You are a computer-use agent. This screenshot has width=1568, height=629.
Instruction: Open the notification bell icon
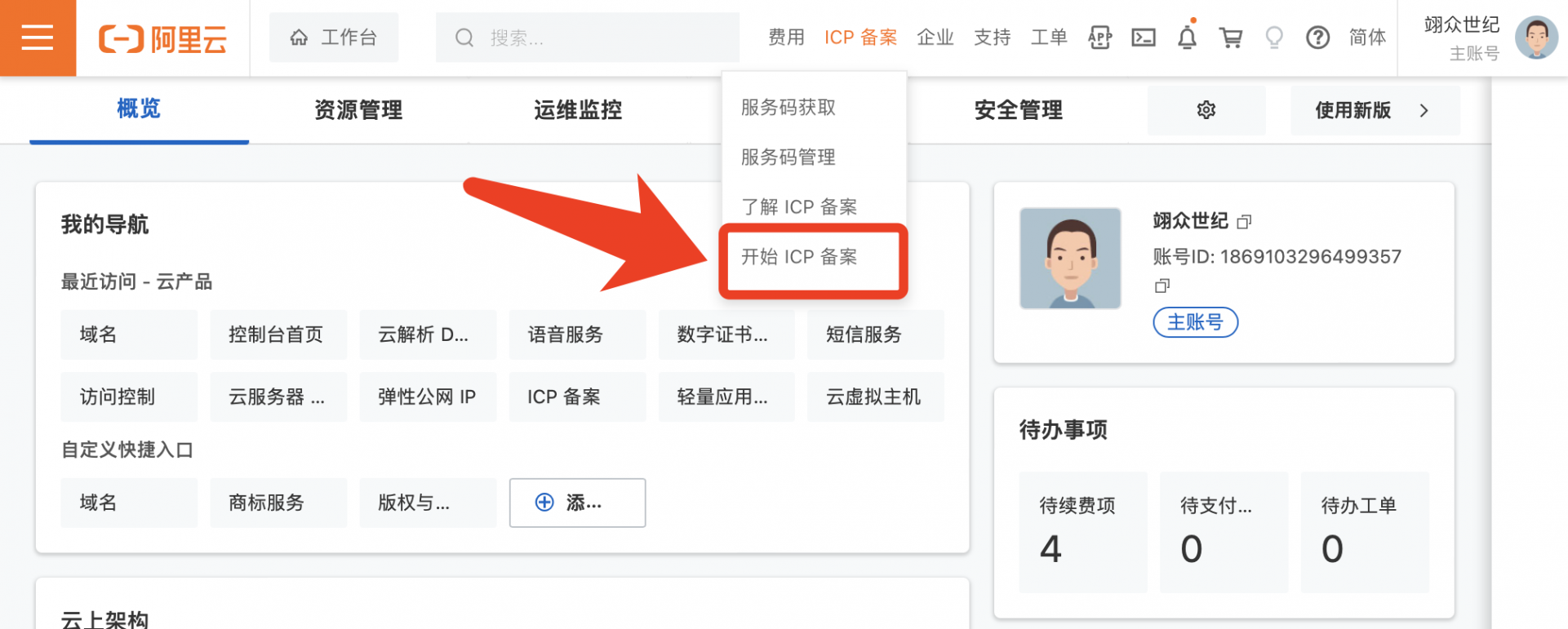pos(1188,36)
